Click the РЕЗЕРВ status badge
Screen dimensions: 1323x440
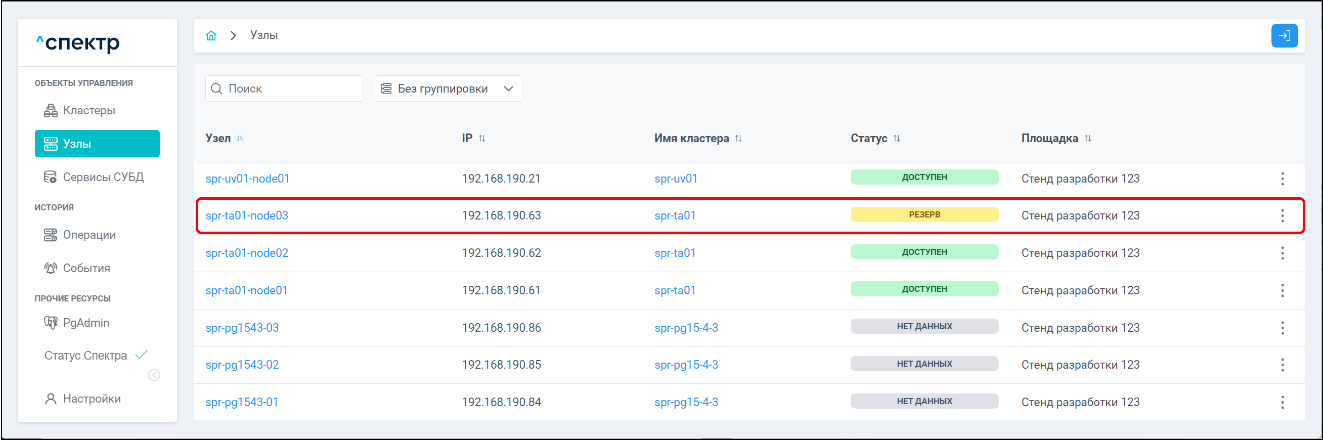click(x=924, y=215)
